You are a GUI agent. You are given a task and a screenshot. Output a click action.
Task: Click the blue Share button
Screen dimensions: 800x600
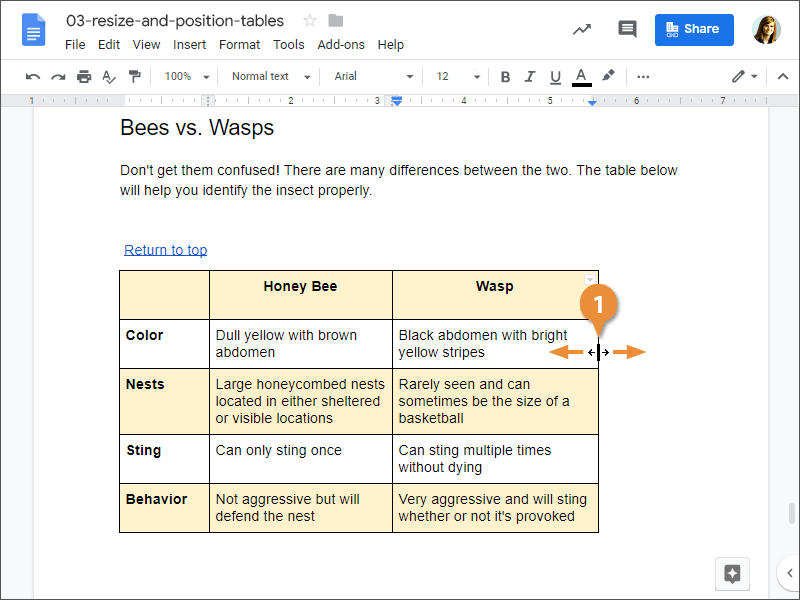694,29
